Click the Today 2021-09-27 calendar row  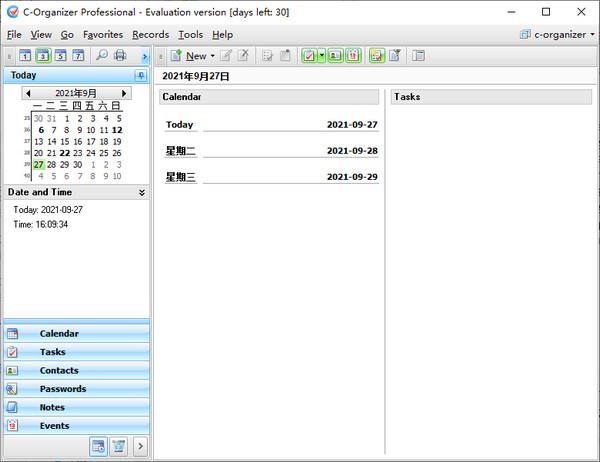pos(272,125)
